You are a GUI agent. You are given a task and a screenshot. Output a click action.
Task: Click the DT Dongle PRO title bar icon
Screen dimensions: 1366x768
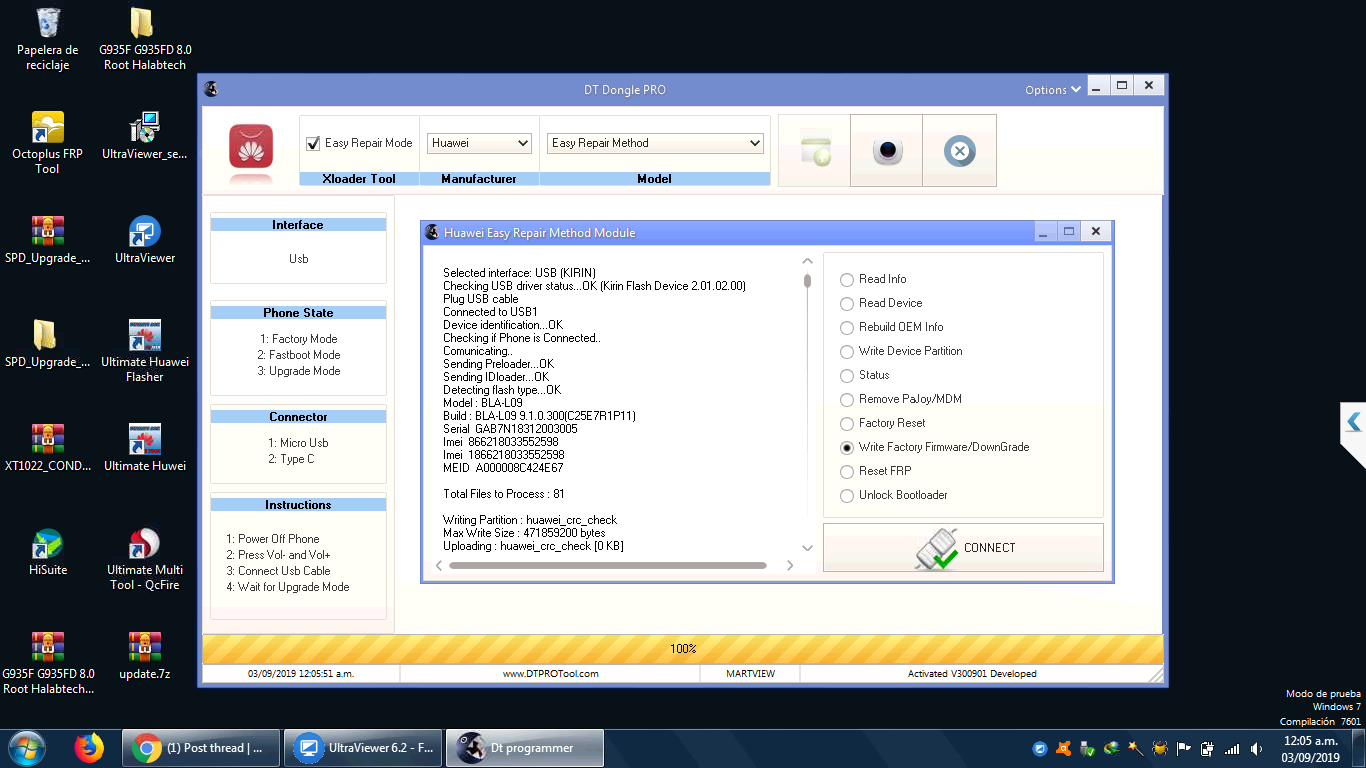click(211, 89)
